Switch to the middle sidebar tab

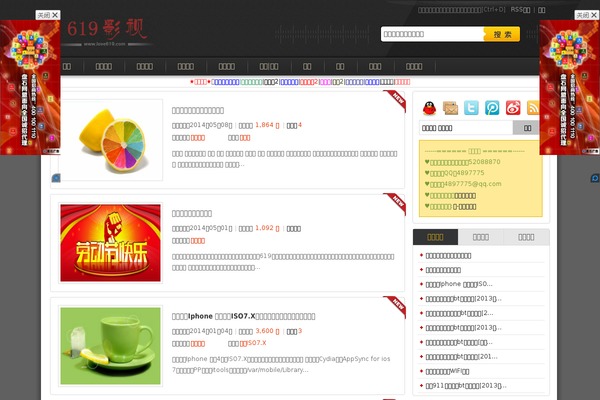point(481,237)
